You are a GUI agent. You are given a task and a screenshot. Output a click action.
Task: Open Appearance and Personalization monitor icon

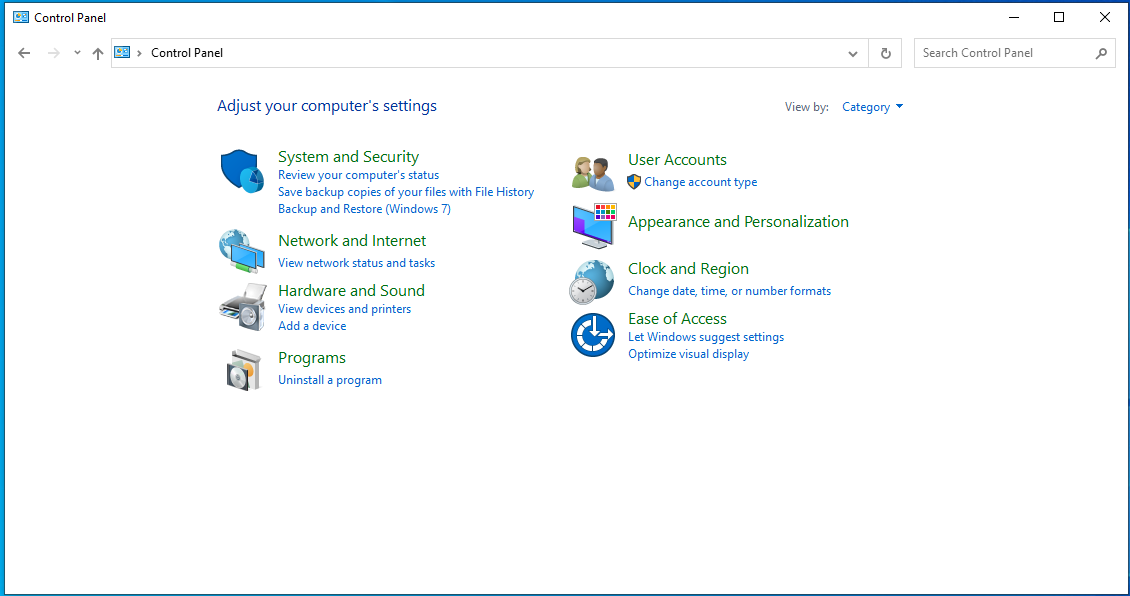click(x=594, y=226)
